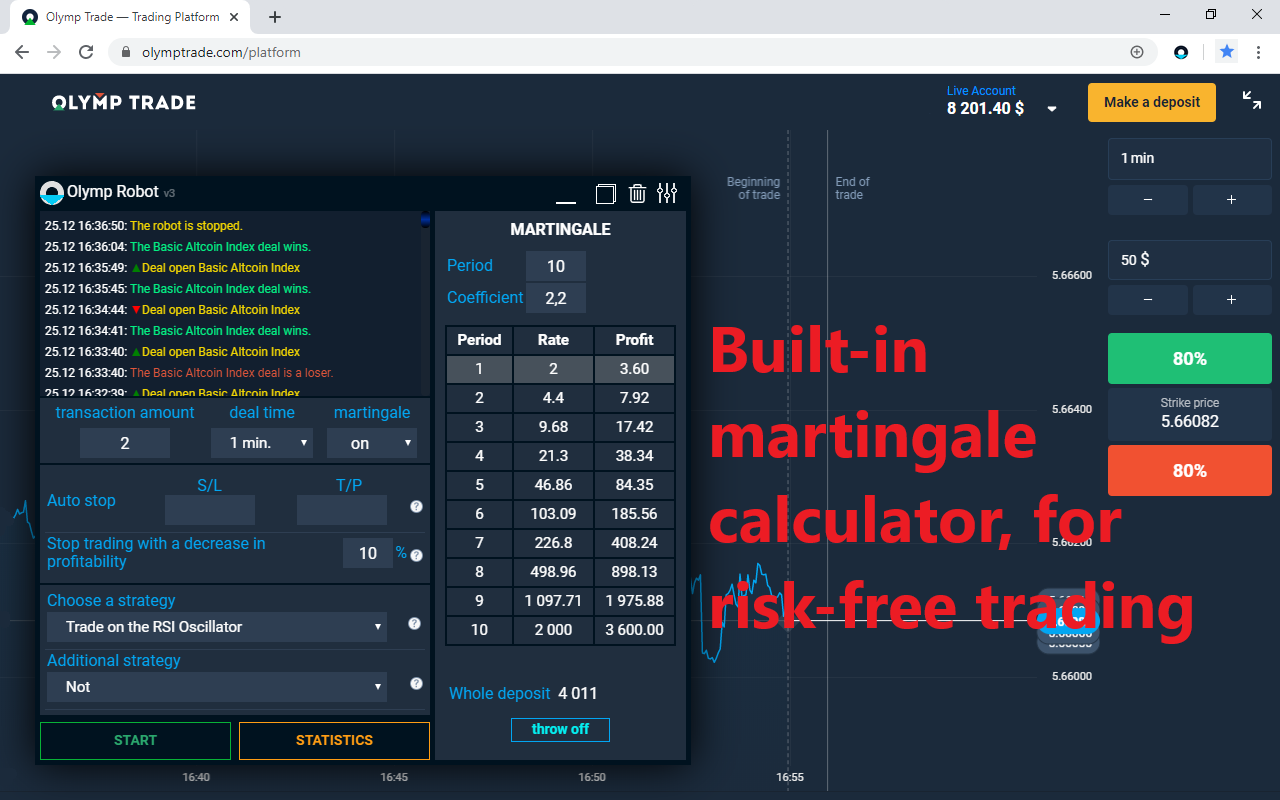Screen dimensions: 1280x800
Task: Click the install app icon in address bar
Action: point(1137,52)
